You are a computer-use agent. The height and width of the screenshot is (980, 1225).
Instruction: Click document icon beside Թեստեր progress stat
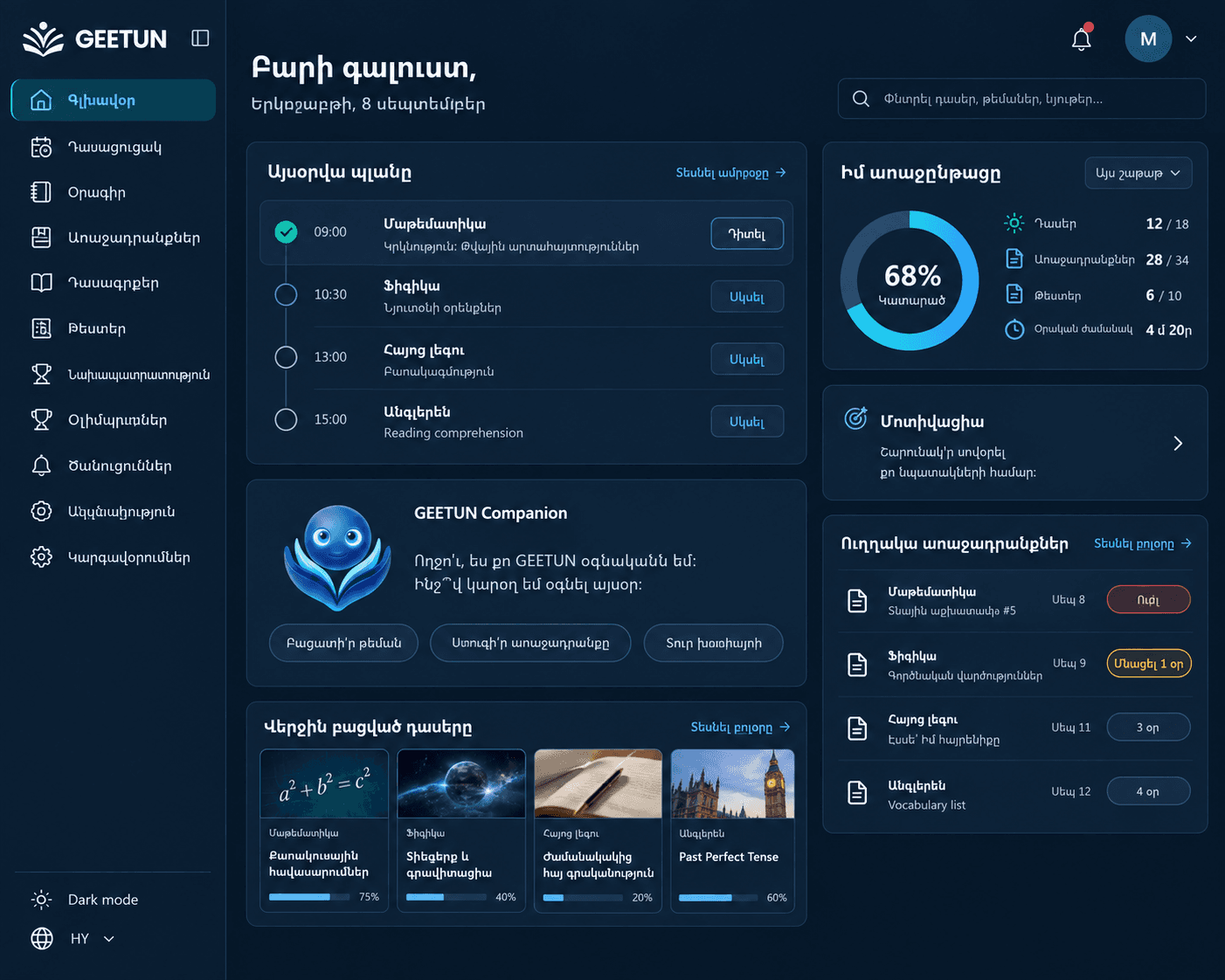coord(1014,294)
